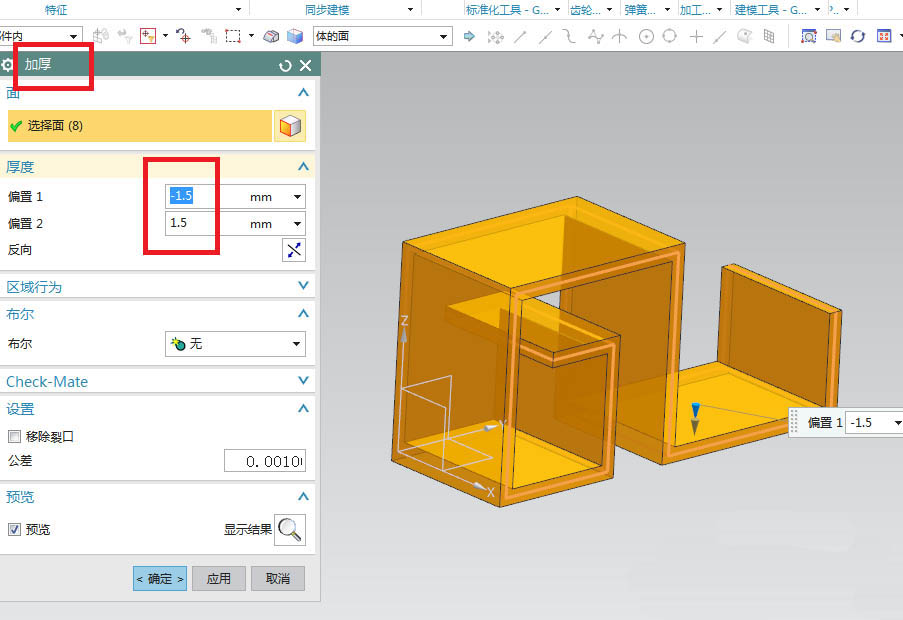Click the 确定 button

pos(160,579)
